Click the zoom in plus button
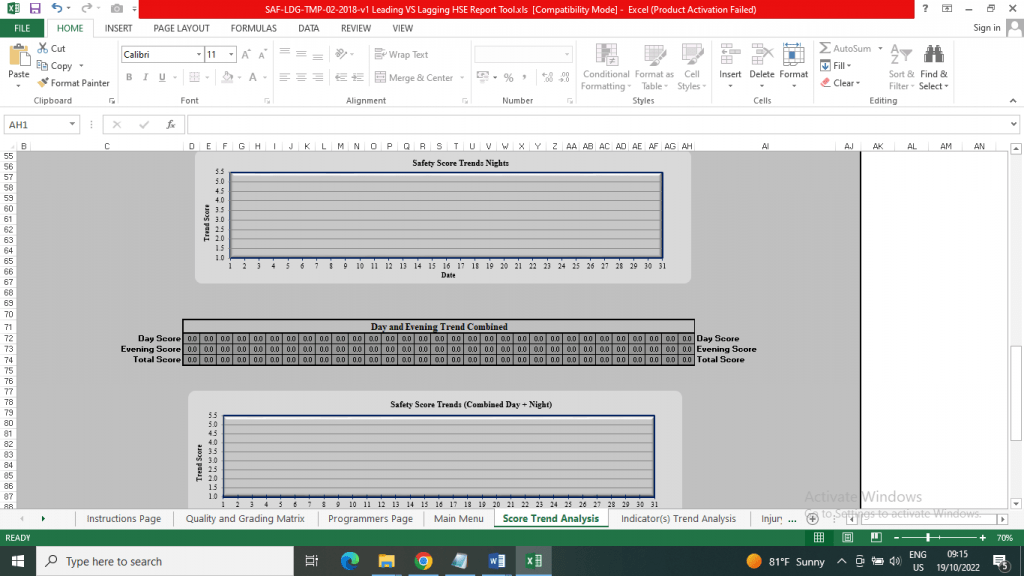The height and width of the screenshot is (576, 1024). pyautogui.click(x=983, y=537)
